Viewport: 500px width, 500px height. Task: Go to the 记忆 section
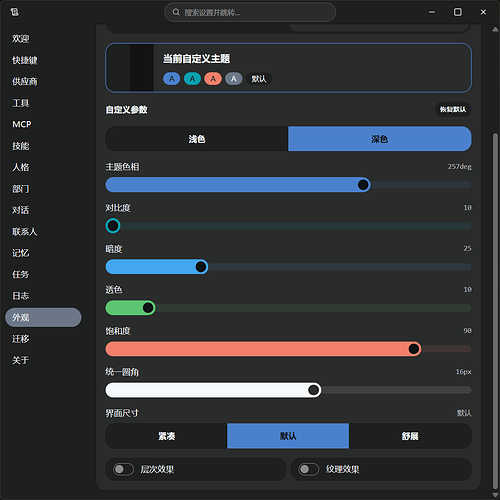coord(21,253)
